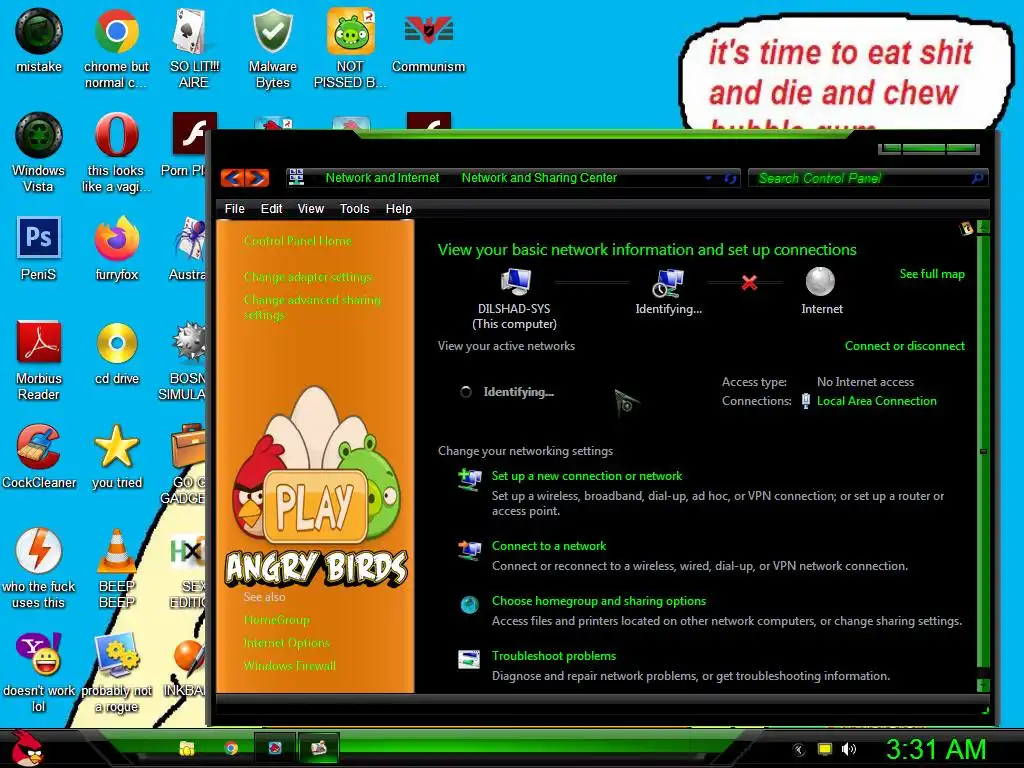Click 'See full map' link
1024x768 pixels.
click(932, 274)
